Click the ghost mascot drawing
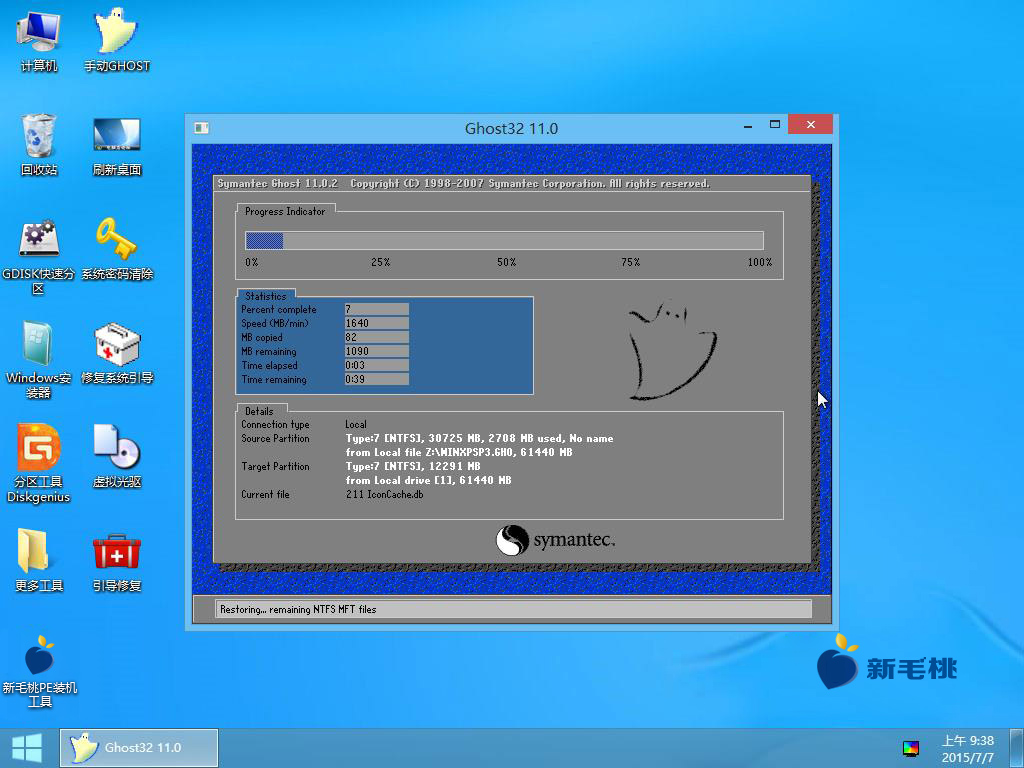 tap(671, 350)
